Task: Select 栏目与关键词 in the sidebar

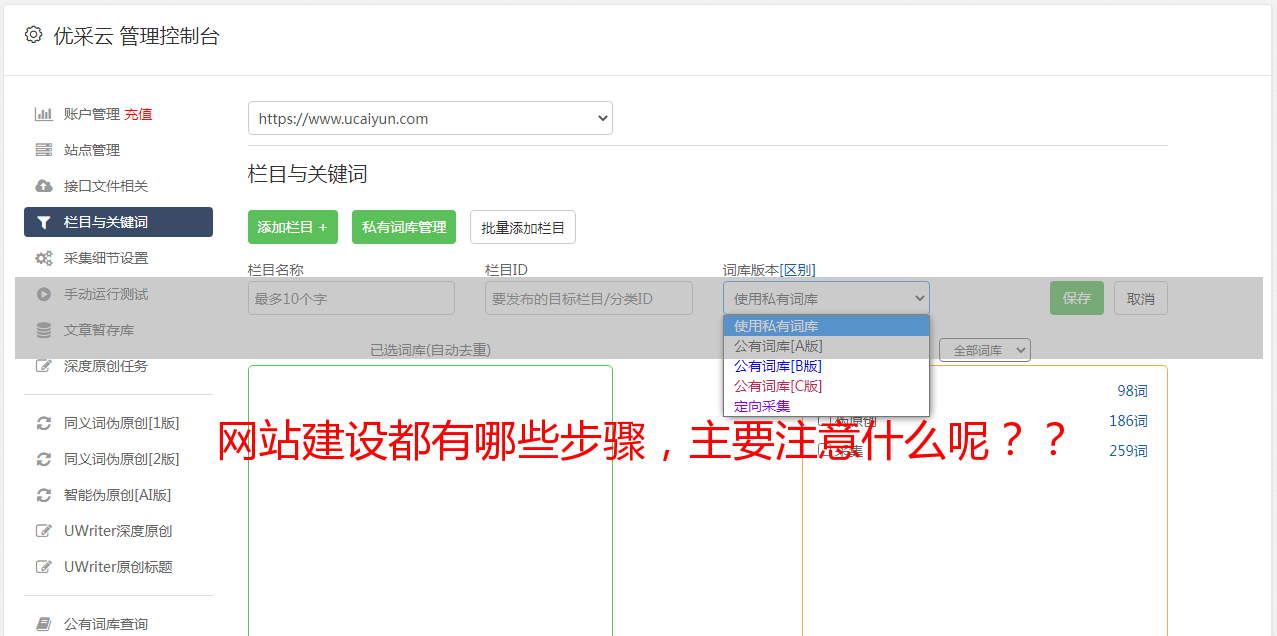Action: (x=118, y=222)
